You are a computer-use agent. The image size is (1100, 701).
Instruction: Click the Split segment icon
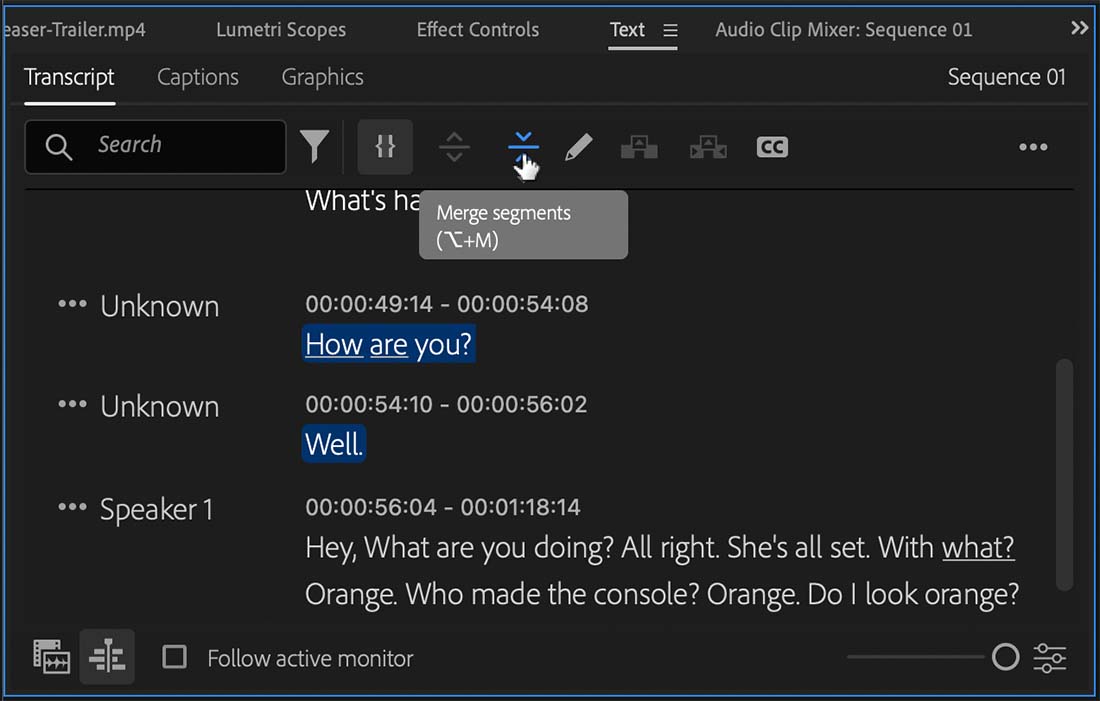455,147
